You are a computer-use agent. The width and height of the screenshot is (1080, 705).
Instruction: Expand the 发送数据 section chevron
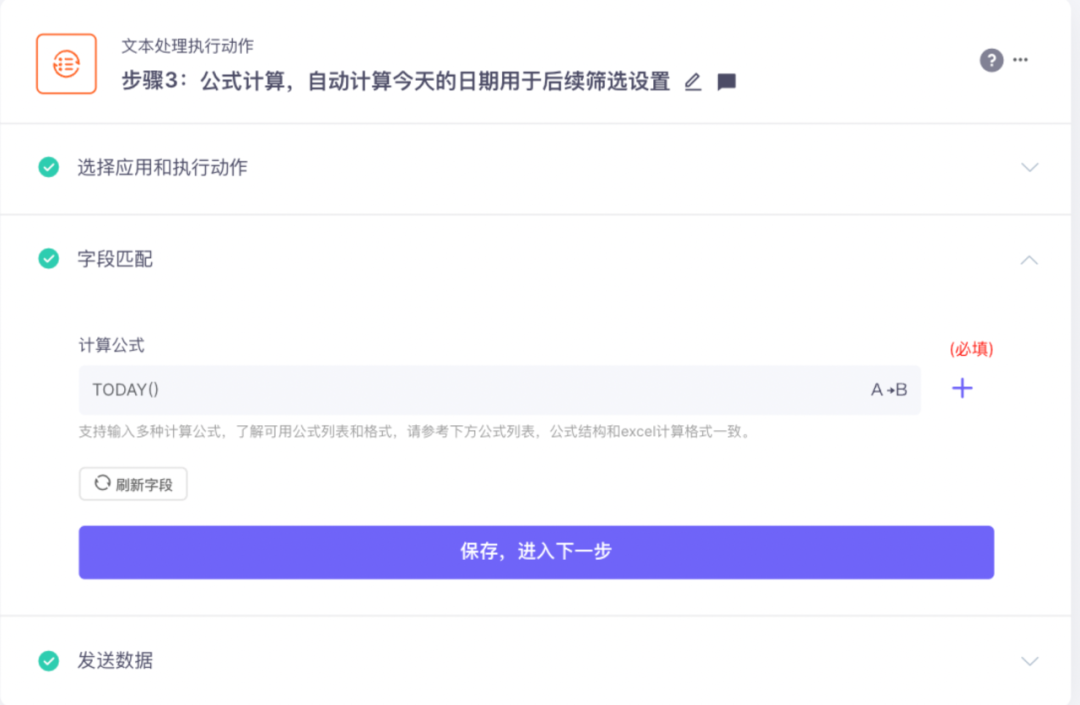(1030, 661)
